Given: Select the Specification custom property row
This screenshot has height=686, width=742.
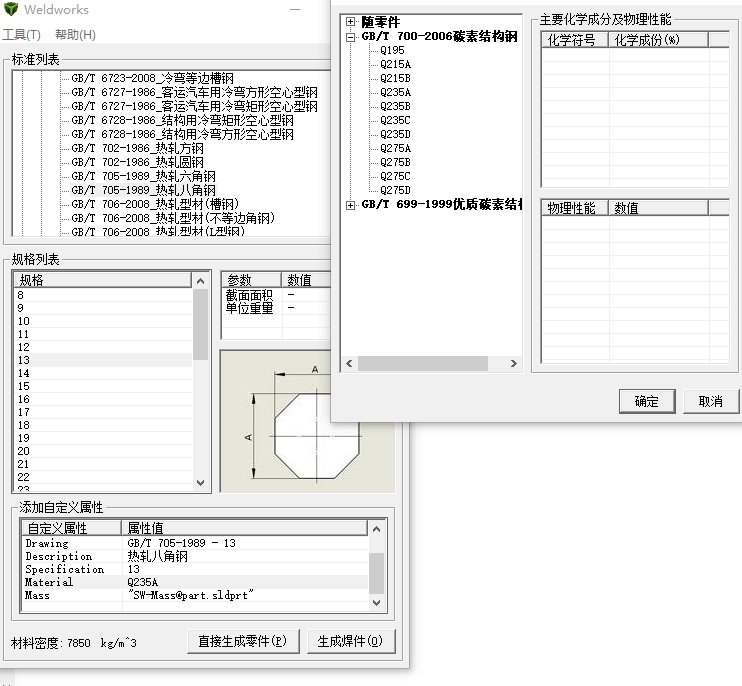Looking at the screenshot, I should [195, 569].
